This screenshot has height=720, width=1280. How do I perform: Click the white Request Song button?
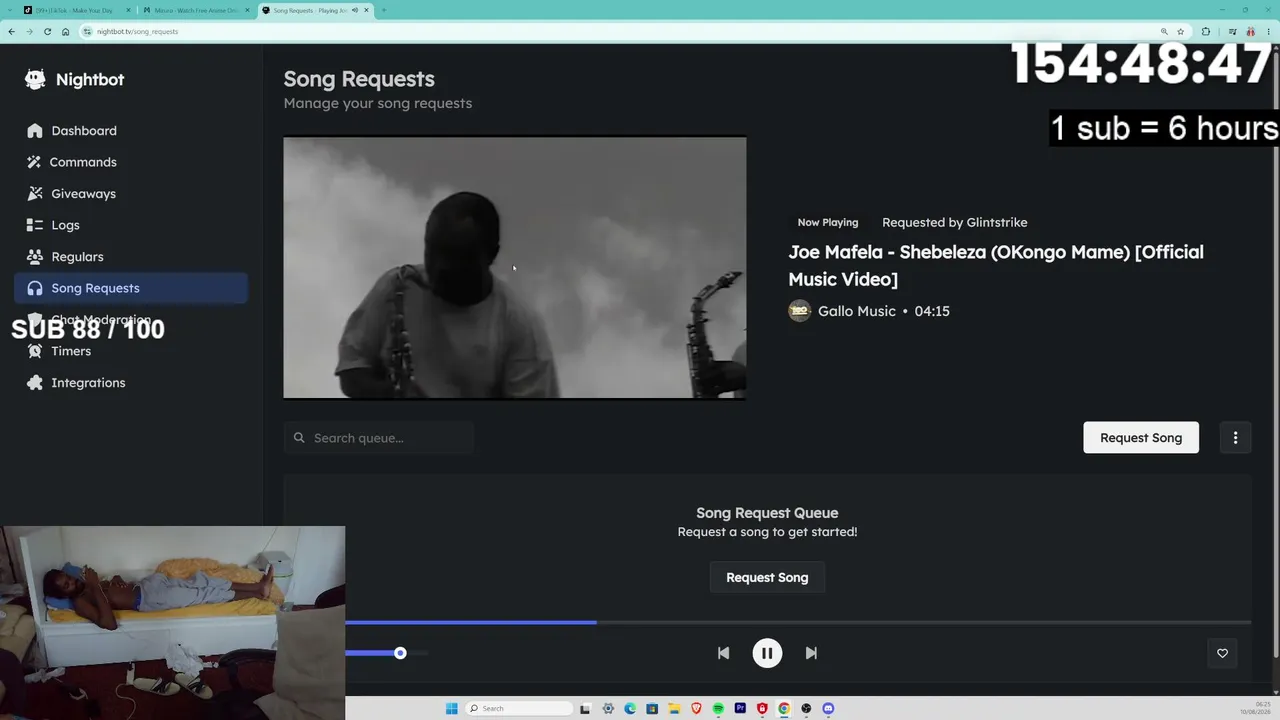pyautogui.click(x=1141, y=438)
